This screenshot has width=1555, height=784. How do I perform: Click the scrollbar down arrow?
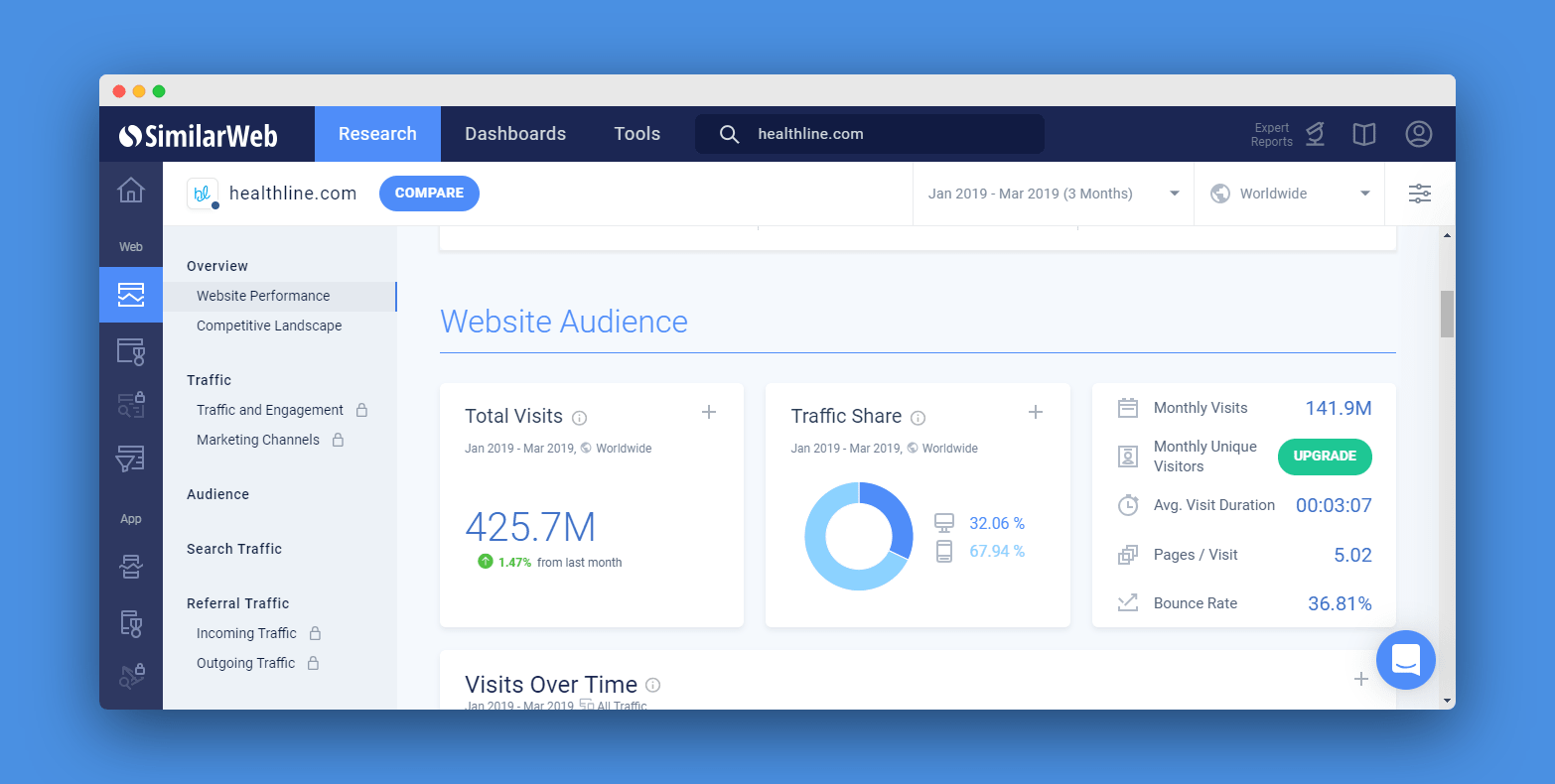pos(1447,701)
